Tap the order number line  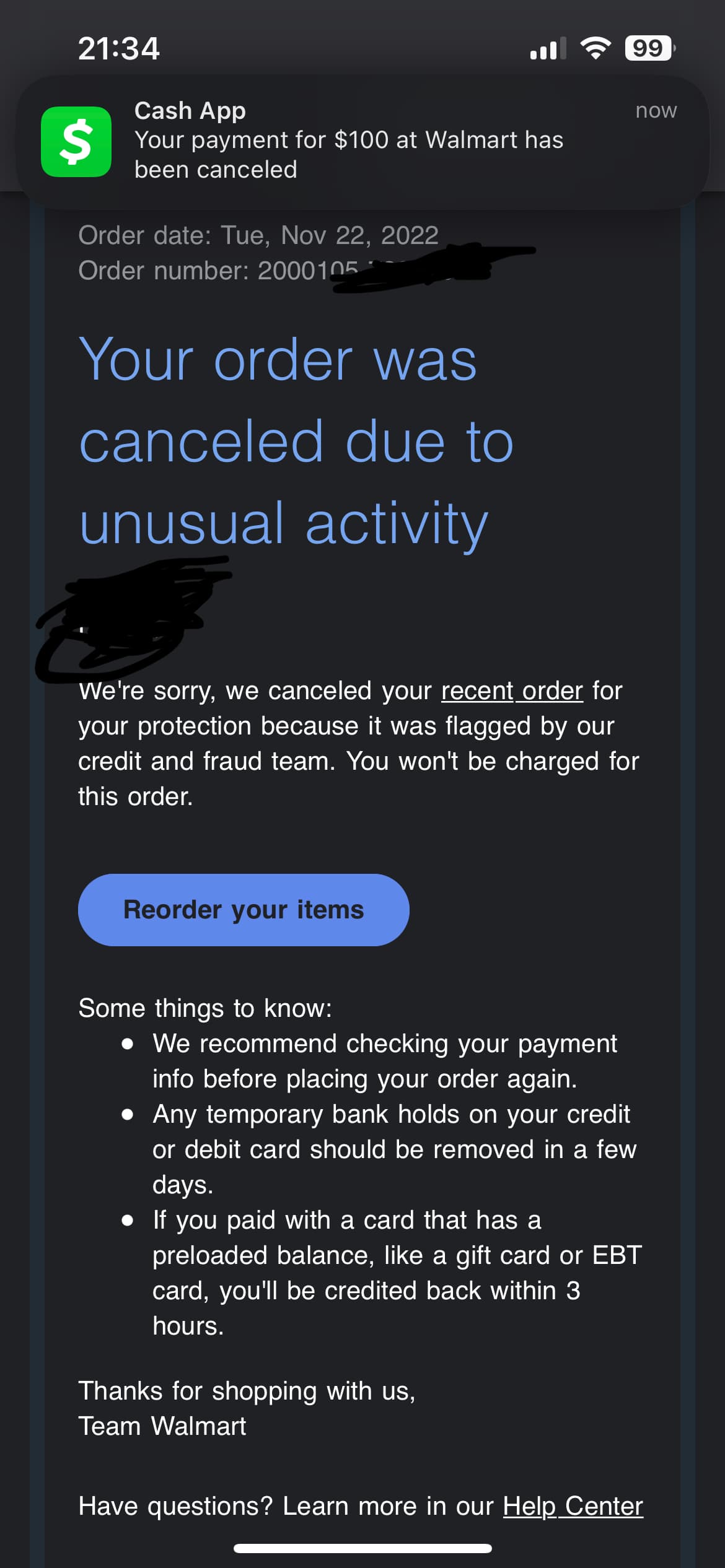217,271
